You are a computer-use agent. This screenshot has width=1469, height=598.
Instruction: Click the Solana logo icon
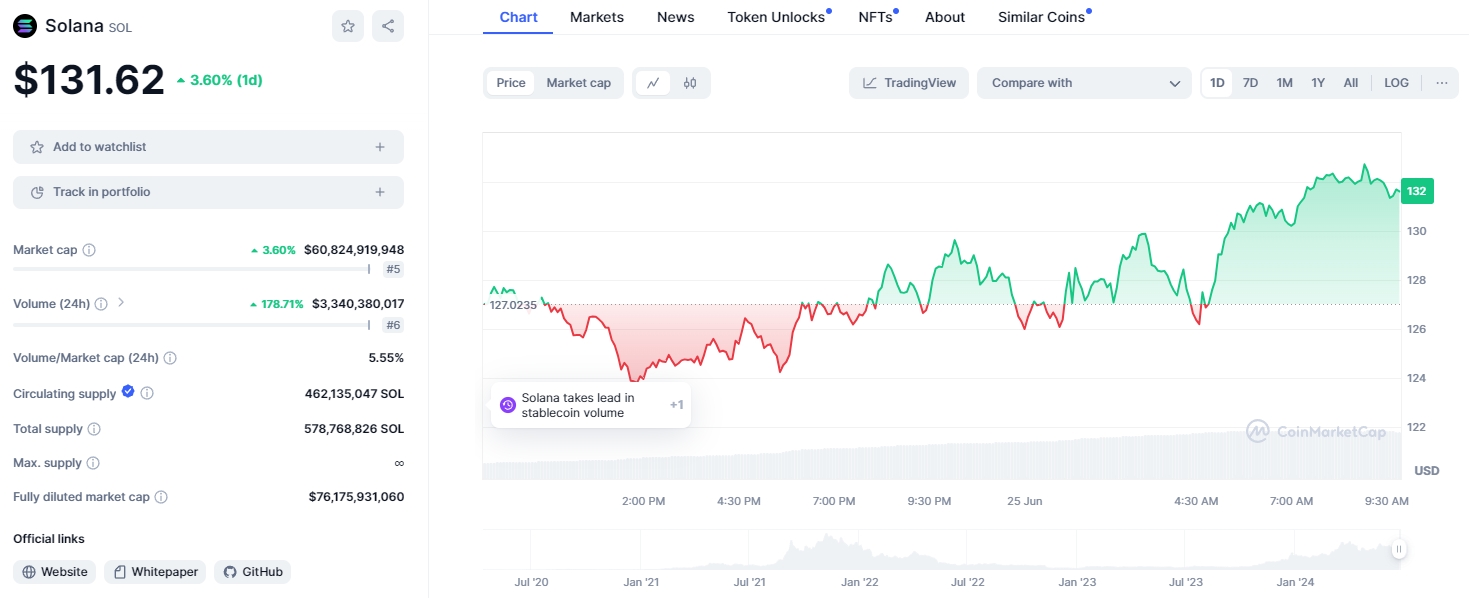pyautogui.click(x=25, y=26)
